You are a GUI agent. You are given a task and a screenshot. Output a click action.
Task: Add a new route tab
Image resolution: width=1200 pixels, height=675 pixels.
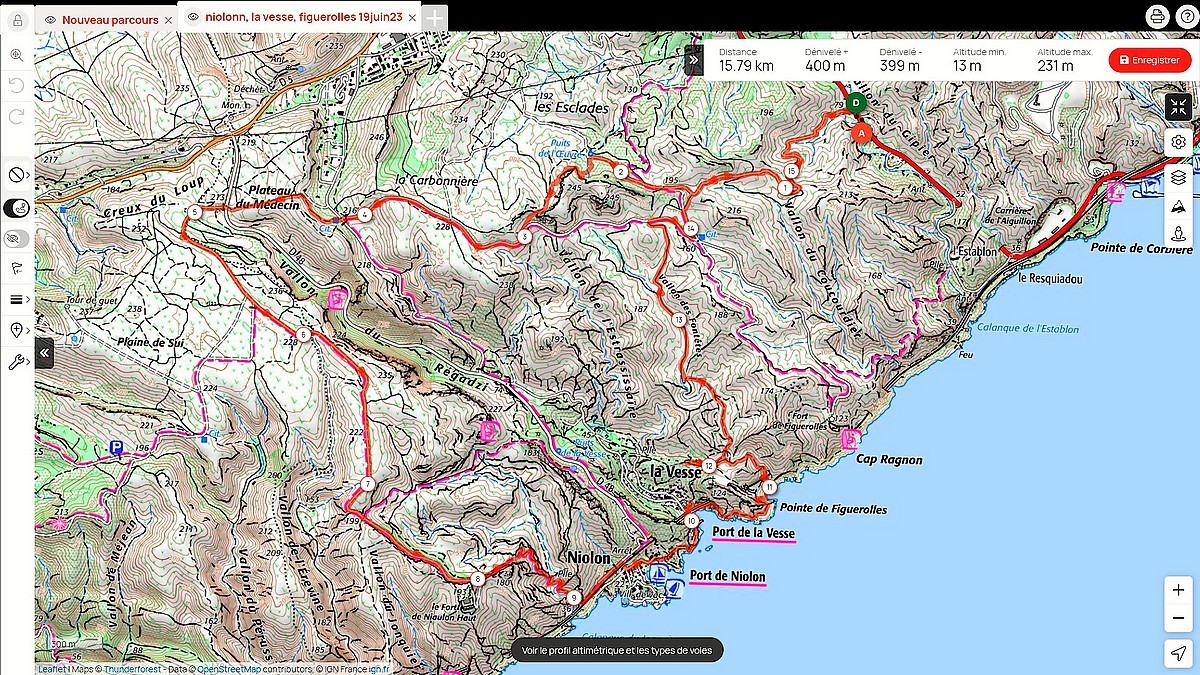(435, 17)
